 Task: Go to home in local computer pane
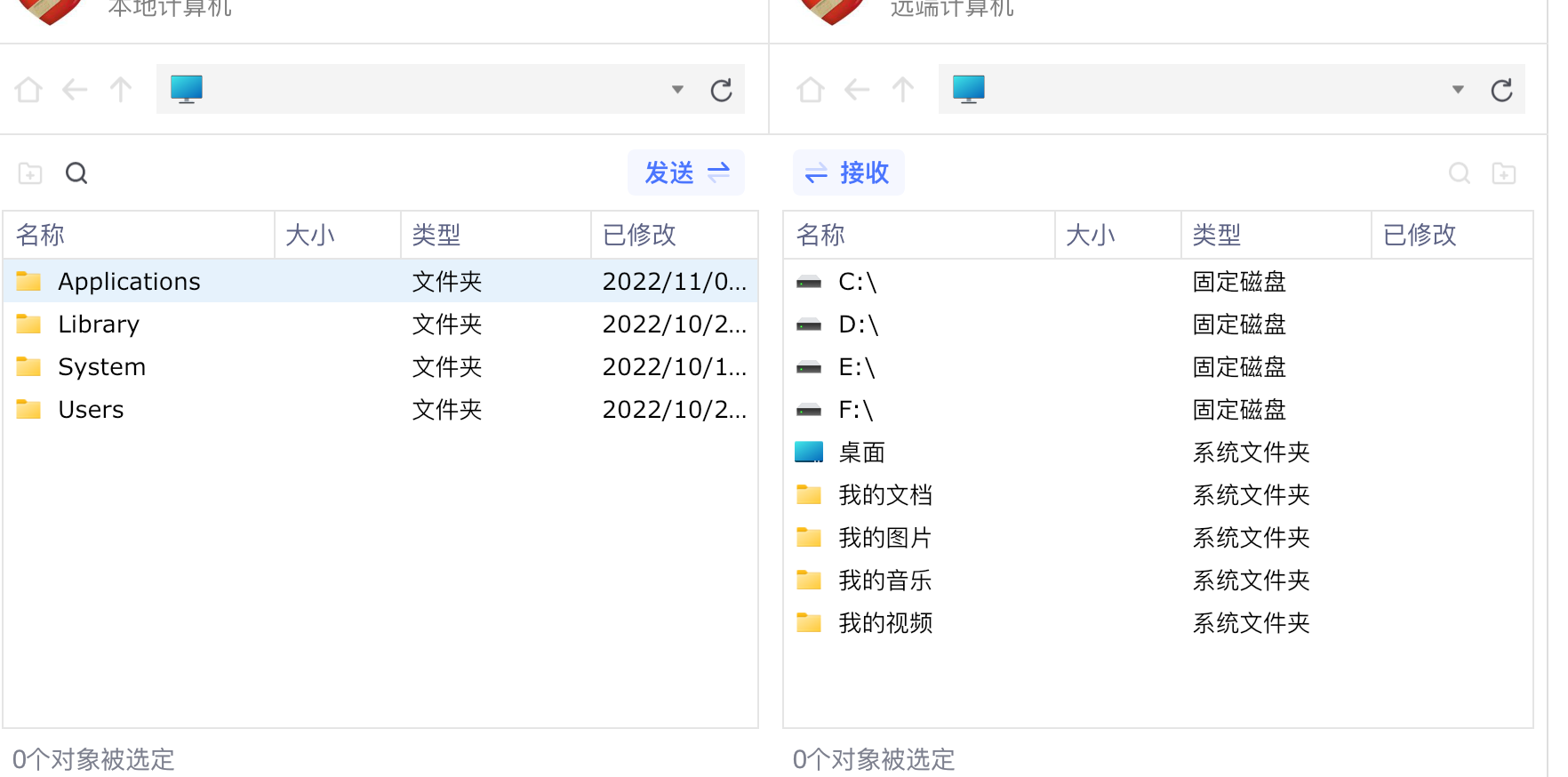point(28,90)
